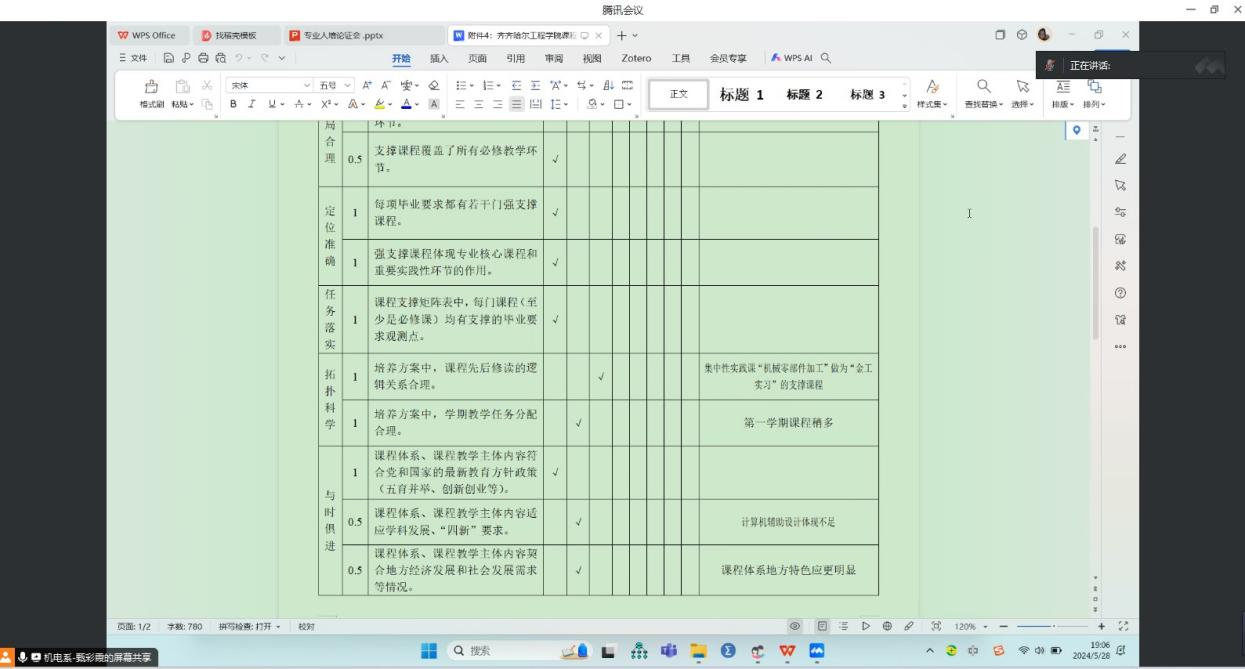The height and width of the screenshot is (669, 1245).
Task: Switch to the Insert (插入) ribbon tab
Action: point(439,58)
